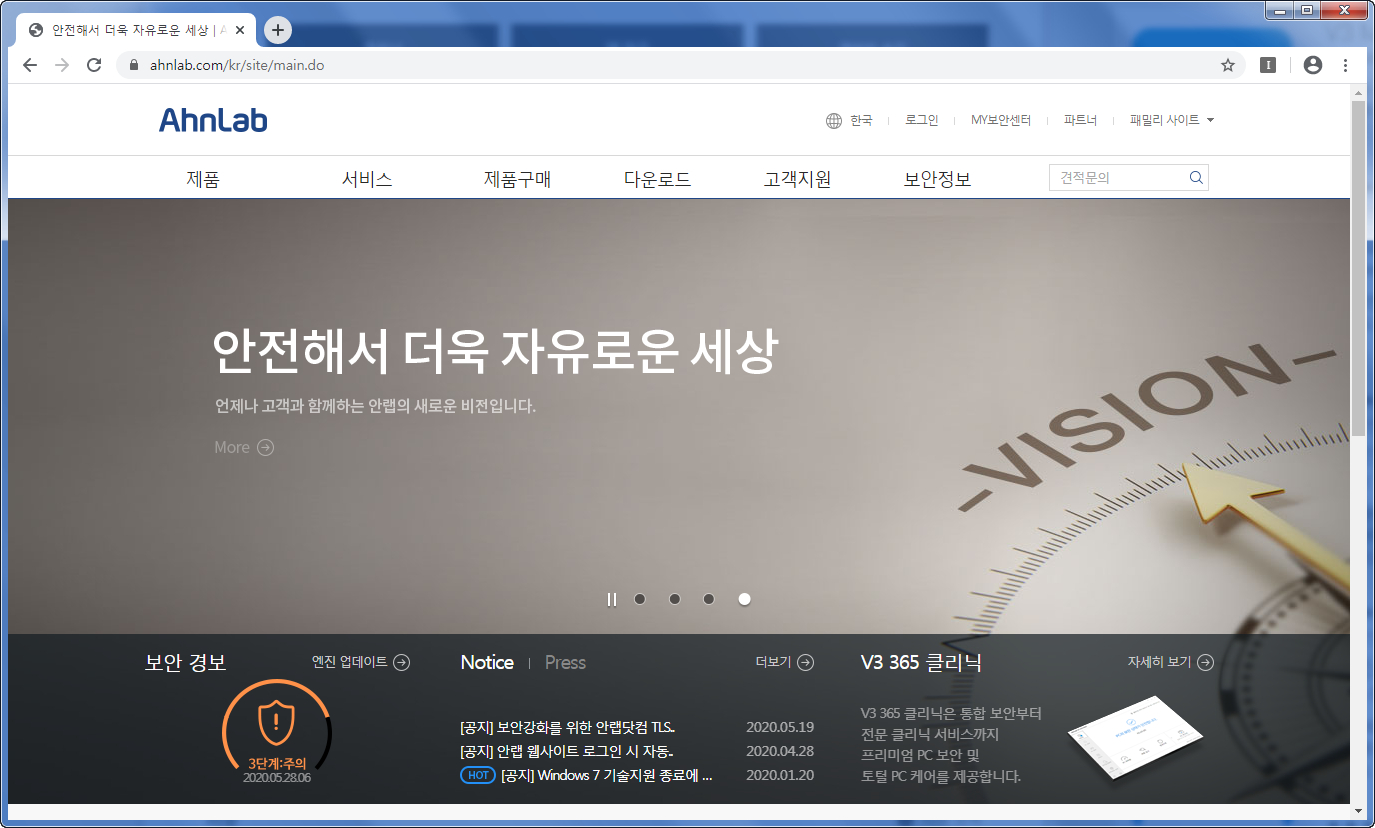
Task: Click the scrollbar down arrow
Action: [x=1358, y=809]
